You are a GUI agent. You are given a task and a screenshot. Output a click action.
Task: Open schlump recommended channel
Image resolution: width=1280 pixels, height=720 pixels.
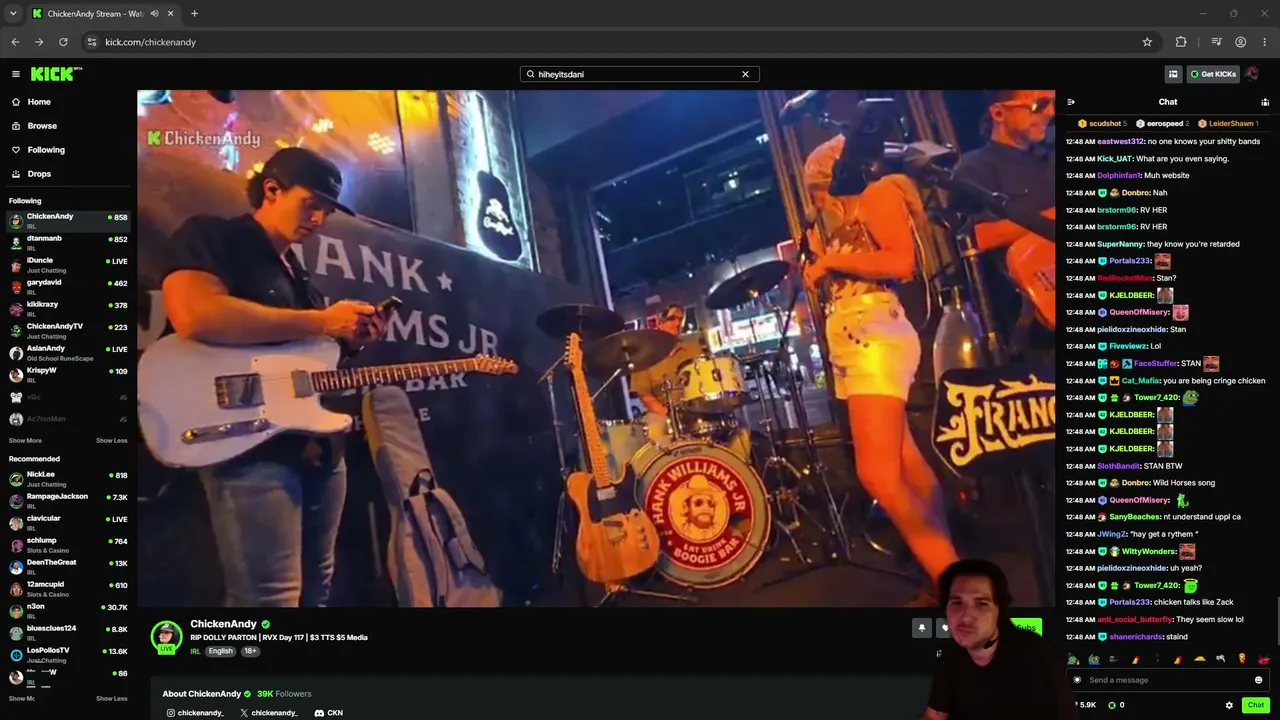pyautogui.click(x=68, y=543)
